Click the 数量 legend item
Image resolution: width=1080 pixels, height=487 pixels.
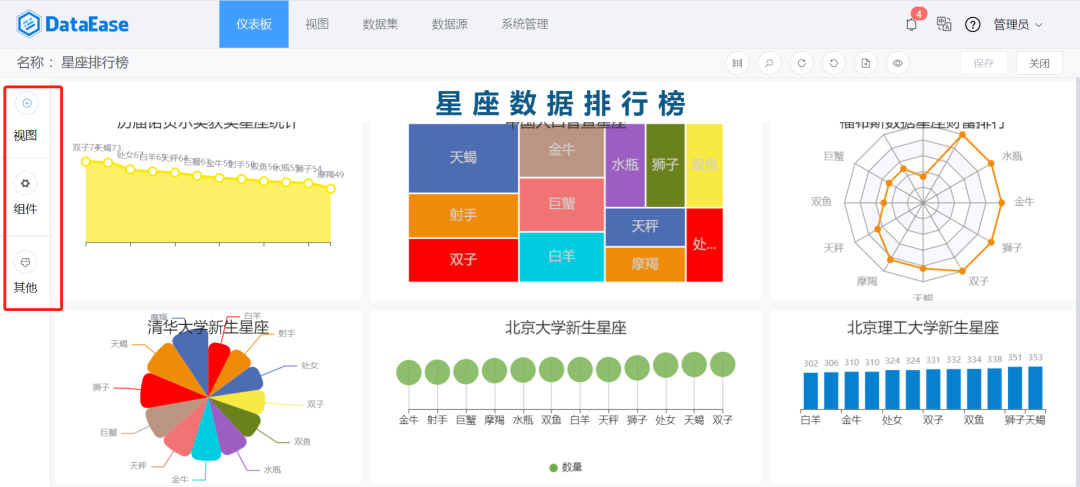565,467
